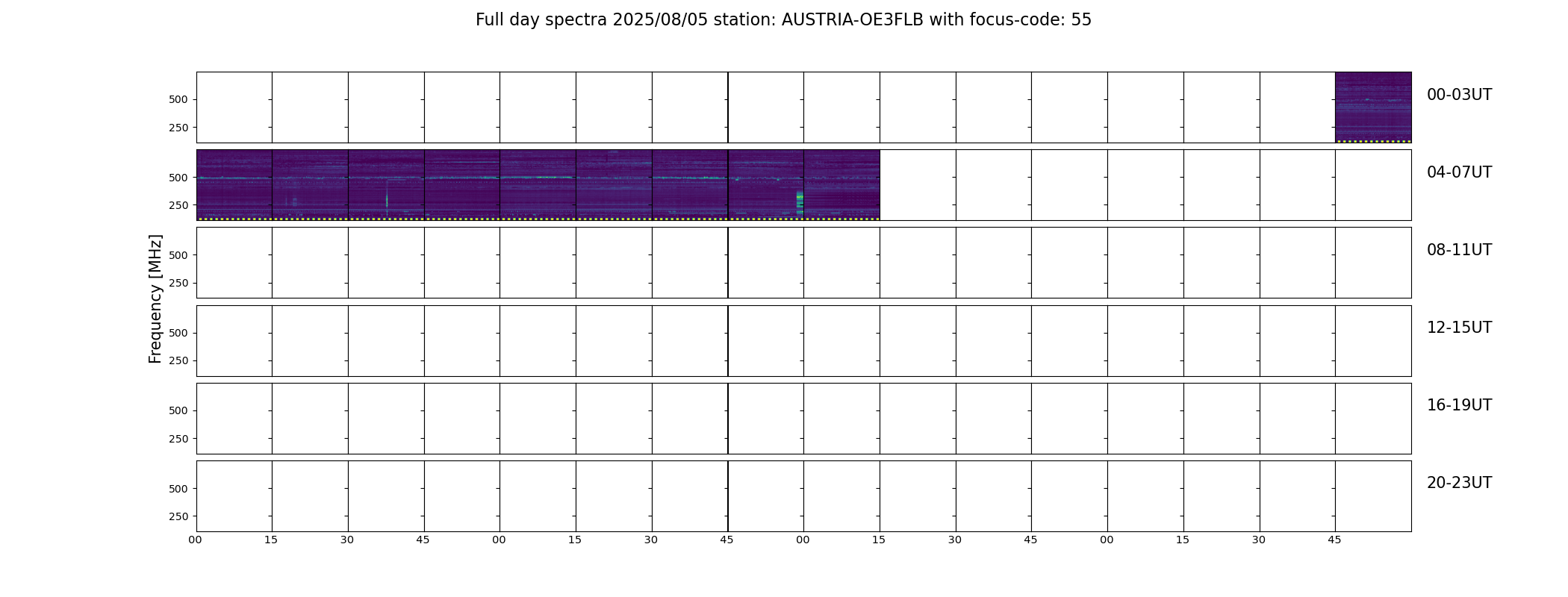Screen dimensions: 1568x597
Task: Click the 250 tick label of the 08-11UT row
Action: pyautogui.click(x=178, y=283)
